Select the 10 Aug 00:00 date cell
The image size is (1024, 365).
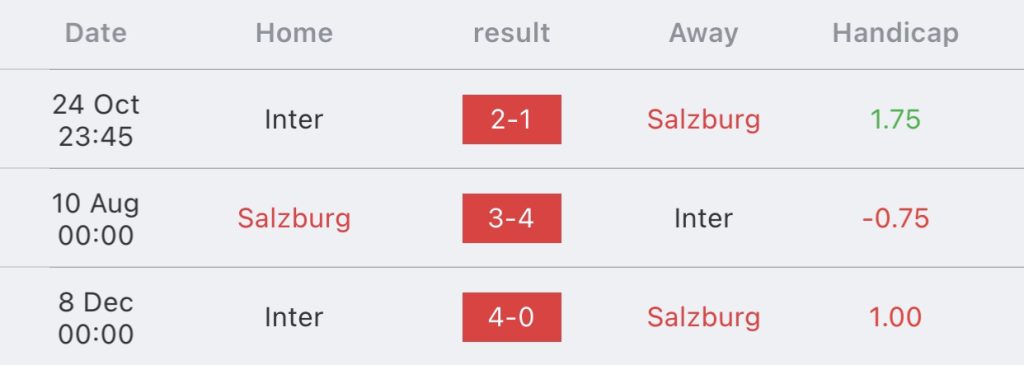click(x=96, y=219)
